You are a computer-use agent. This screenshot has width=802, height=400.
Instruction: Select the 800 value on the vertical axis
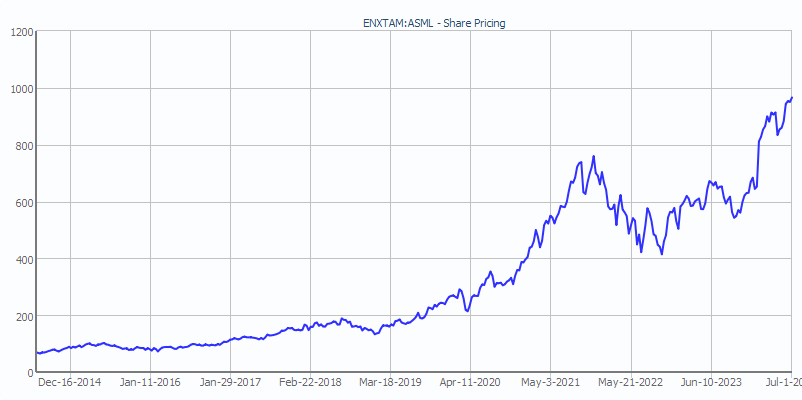pyautogui.click(x=24, y=146)
